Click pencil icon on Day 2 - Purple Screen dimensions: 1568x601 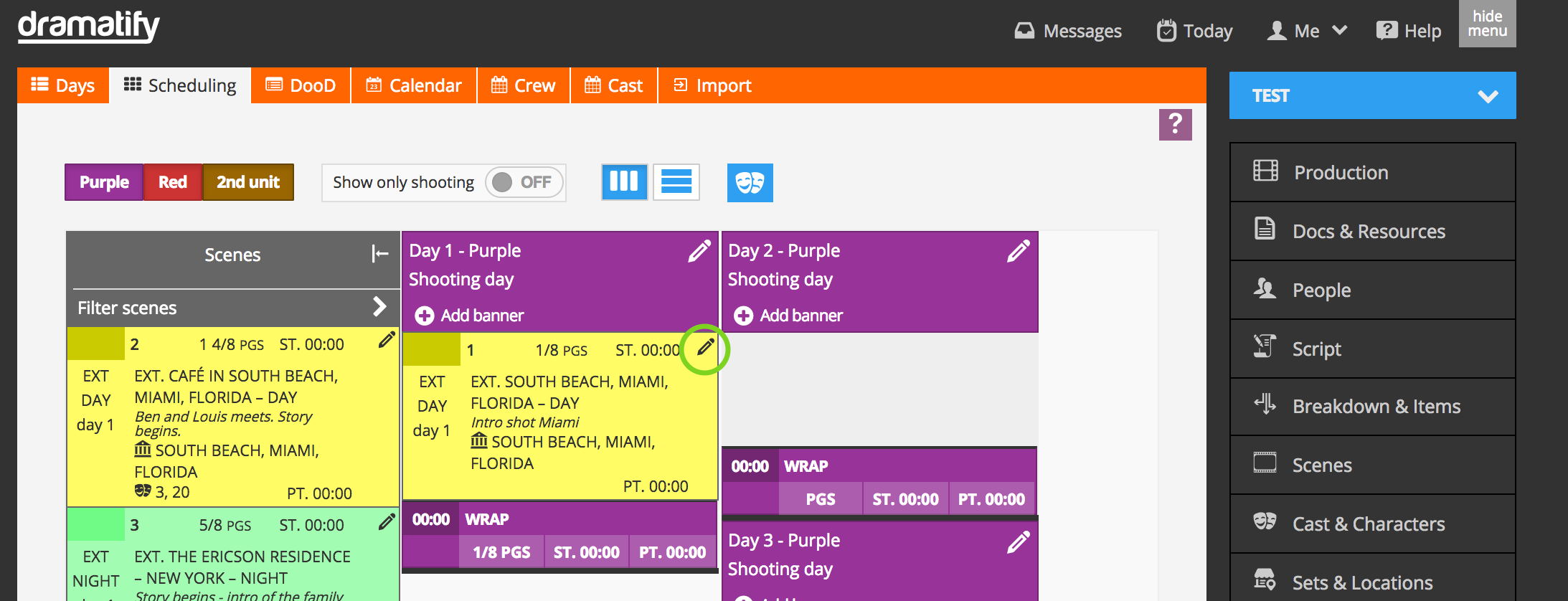(x=1018, y=252)
